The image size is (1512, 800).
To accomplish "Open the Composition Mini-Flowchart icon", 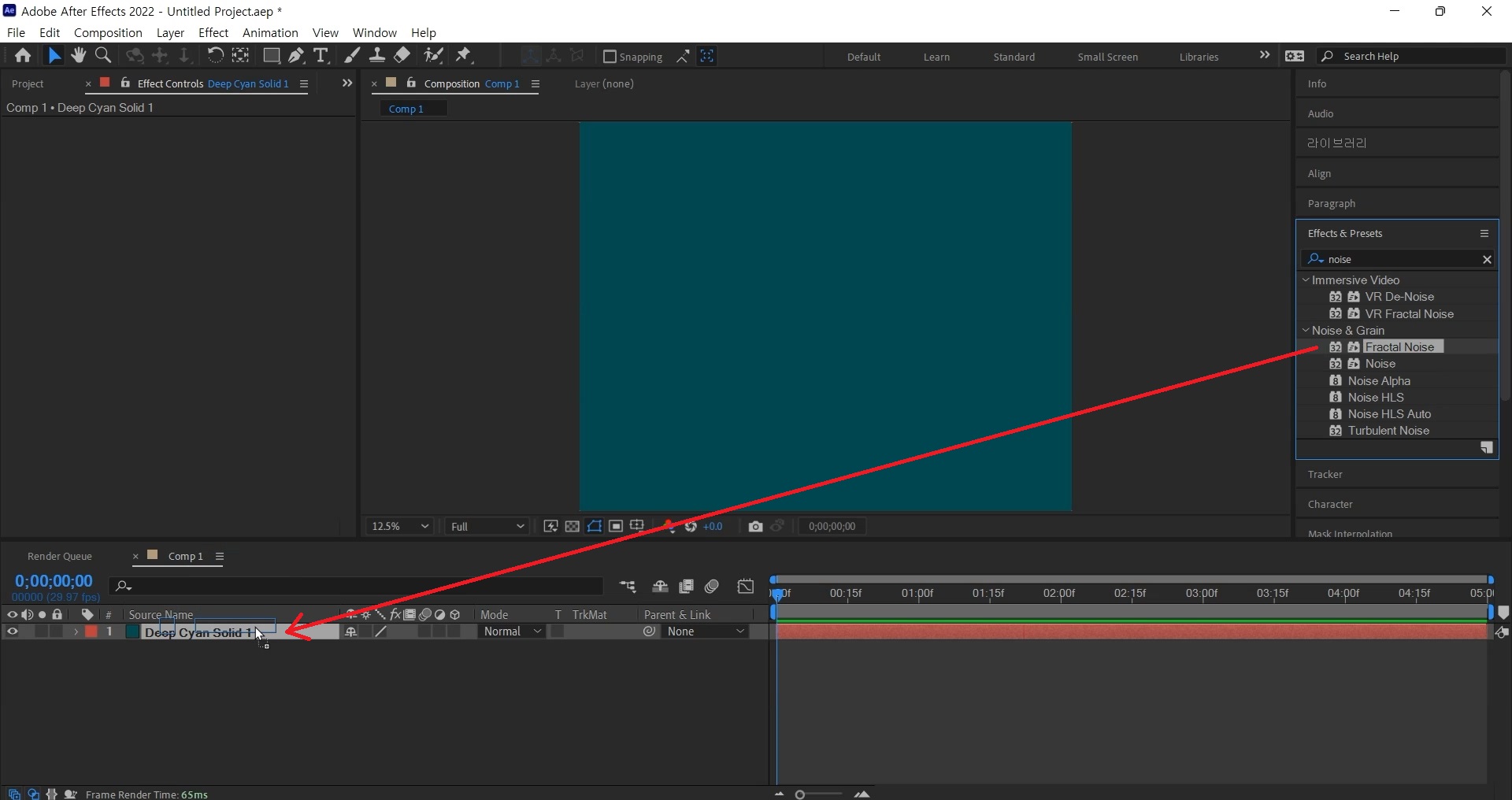I will click(628, 587).
